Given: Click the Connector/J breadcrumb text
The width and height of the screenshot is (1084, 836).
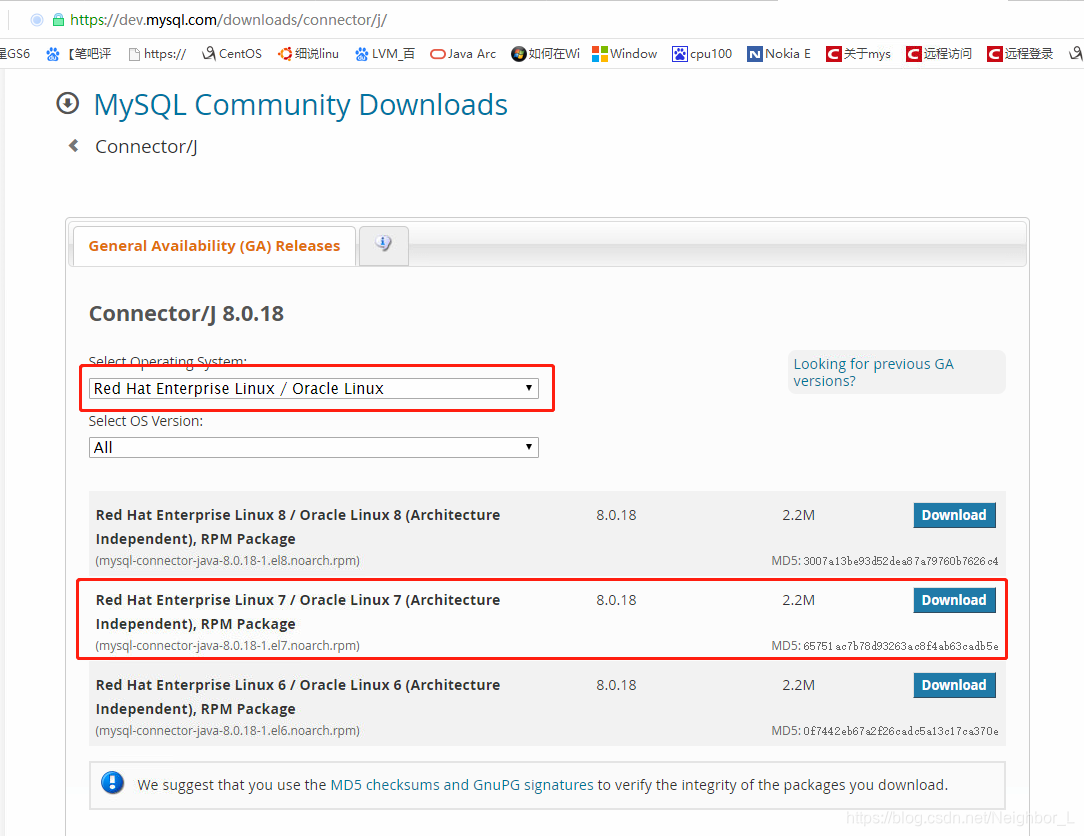Looking at the screenshot, I should coord(147,147).
